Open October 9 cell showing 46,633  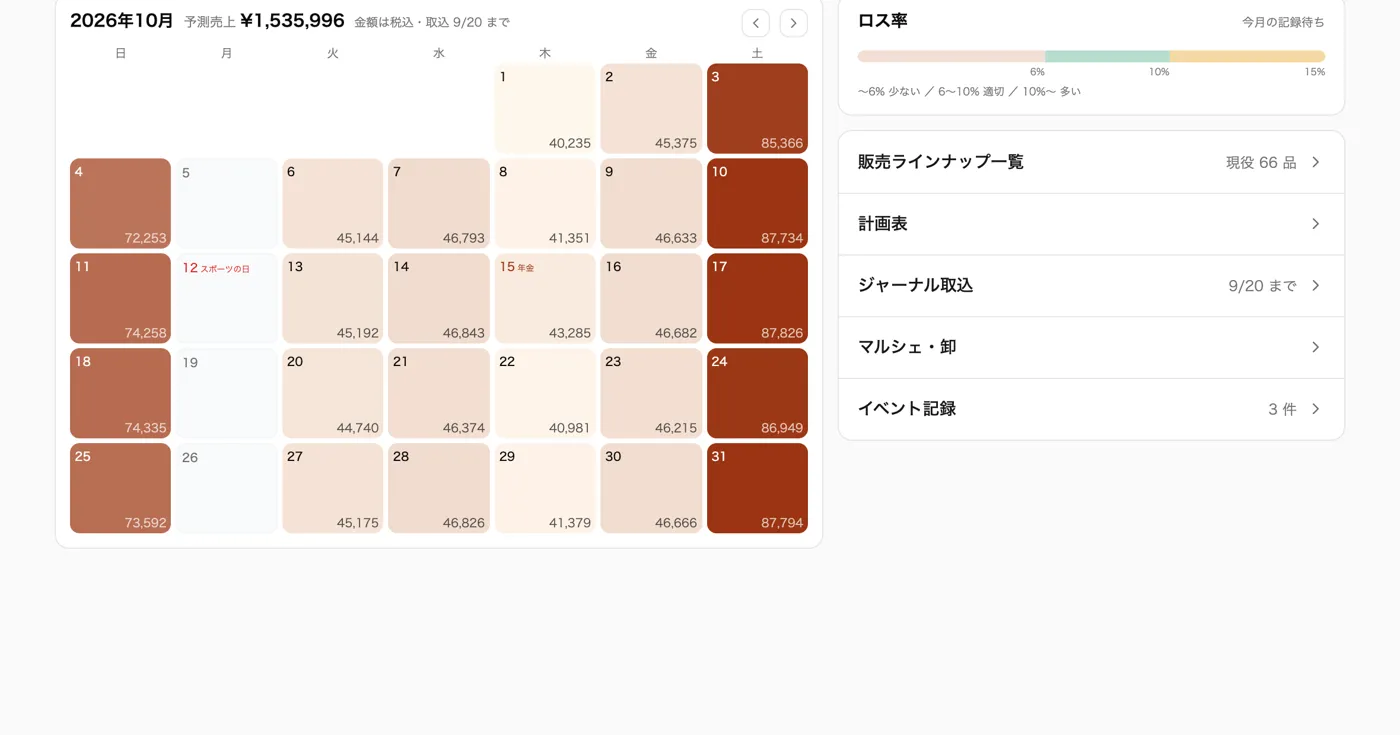coord(651,204)
